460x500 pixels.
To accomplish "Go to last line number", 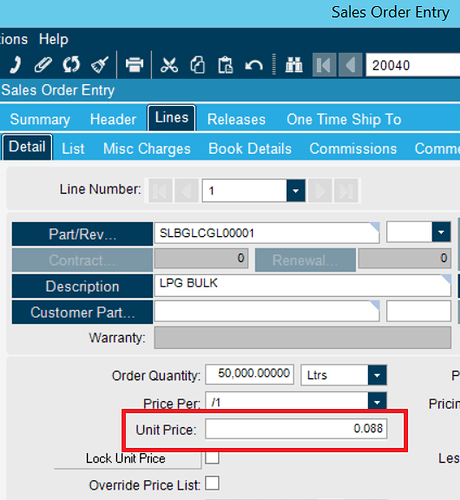I will tap(346, 191).
